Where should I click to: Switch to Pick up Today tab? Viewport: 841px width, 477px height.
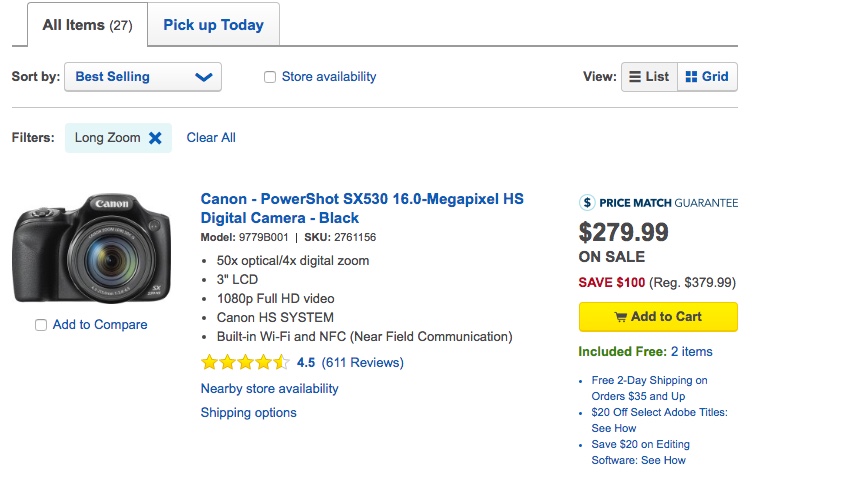click(213, 25)
